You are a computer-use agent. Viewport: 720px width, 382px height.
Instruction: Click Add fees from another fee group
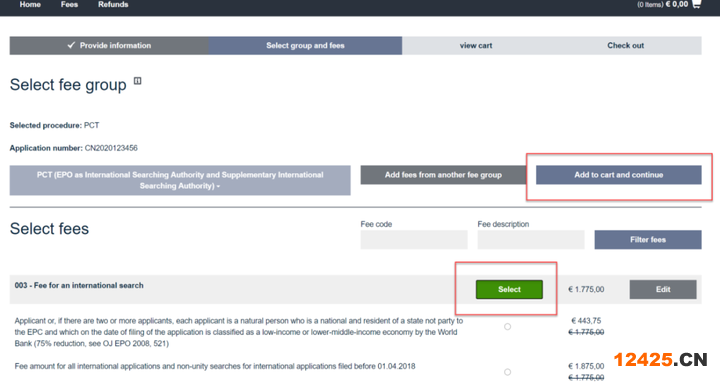tap(443, 175)
